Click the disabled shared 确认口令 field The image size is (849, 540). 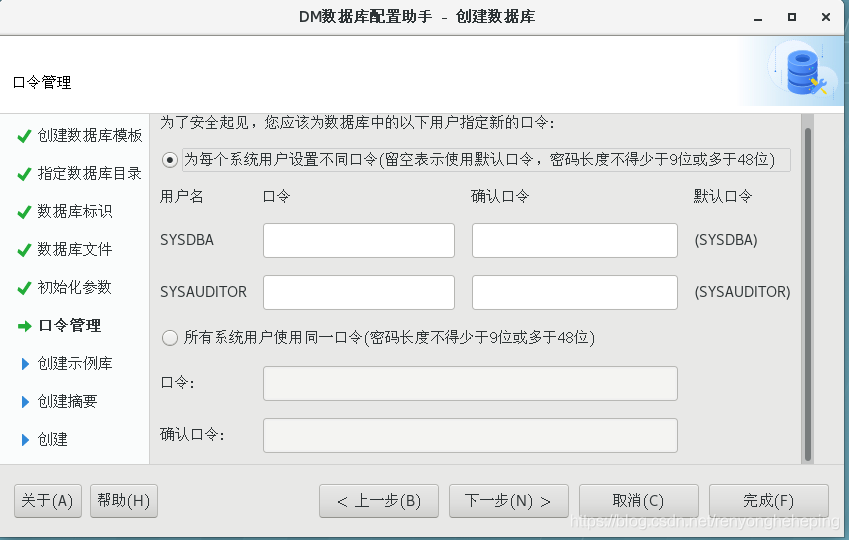(470, 435)
